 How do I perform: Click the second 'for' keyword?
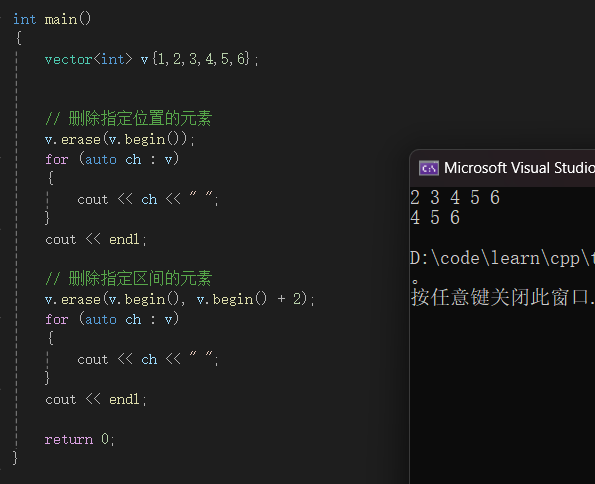pyautogui.click(x=57, y=320)
